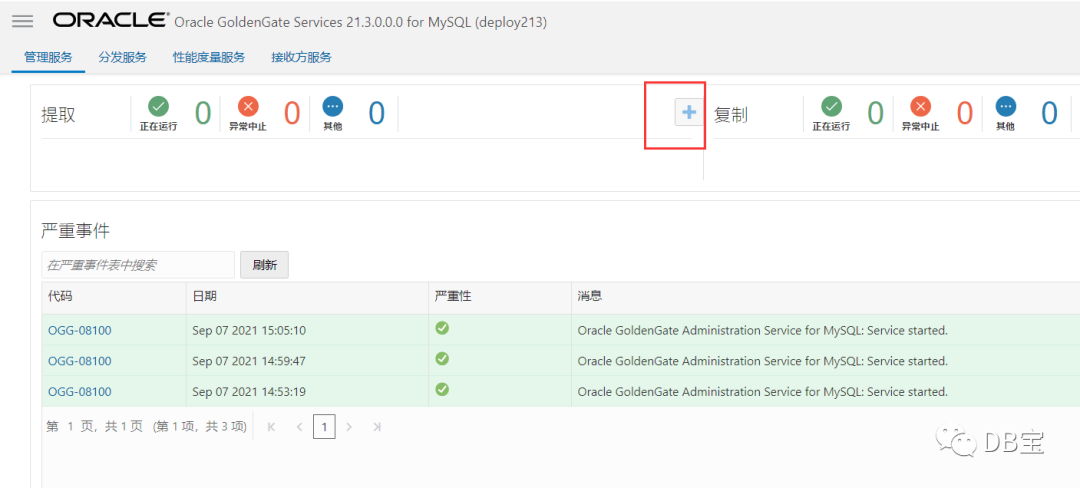Image resolution: width=1080 pixels, height=488 pixels.
Task: Go to last page of events
Action: coord(377,427)
